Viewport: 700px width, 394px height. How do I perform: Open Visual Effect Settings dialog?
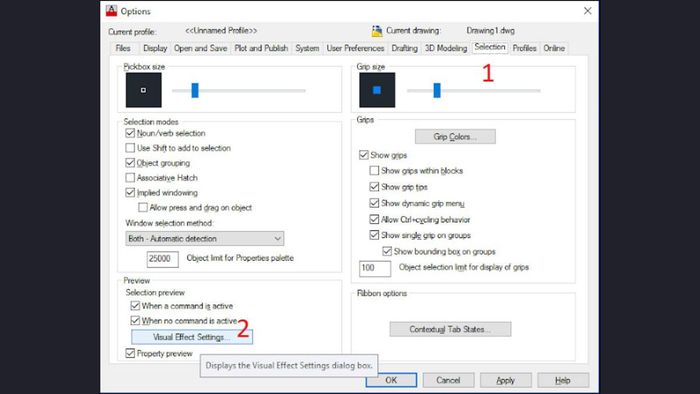192,337
